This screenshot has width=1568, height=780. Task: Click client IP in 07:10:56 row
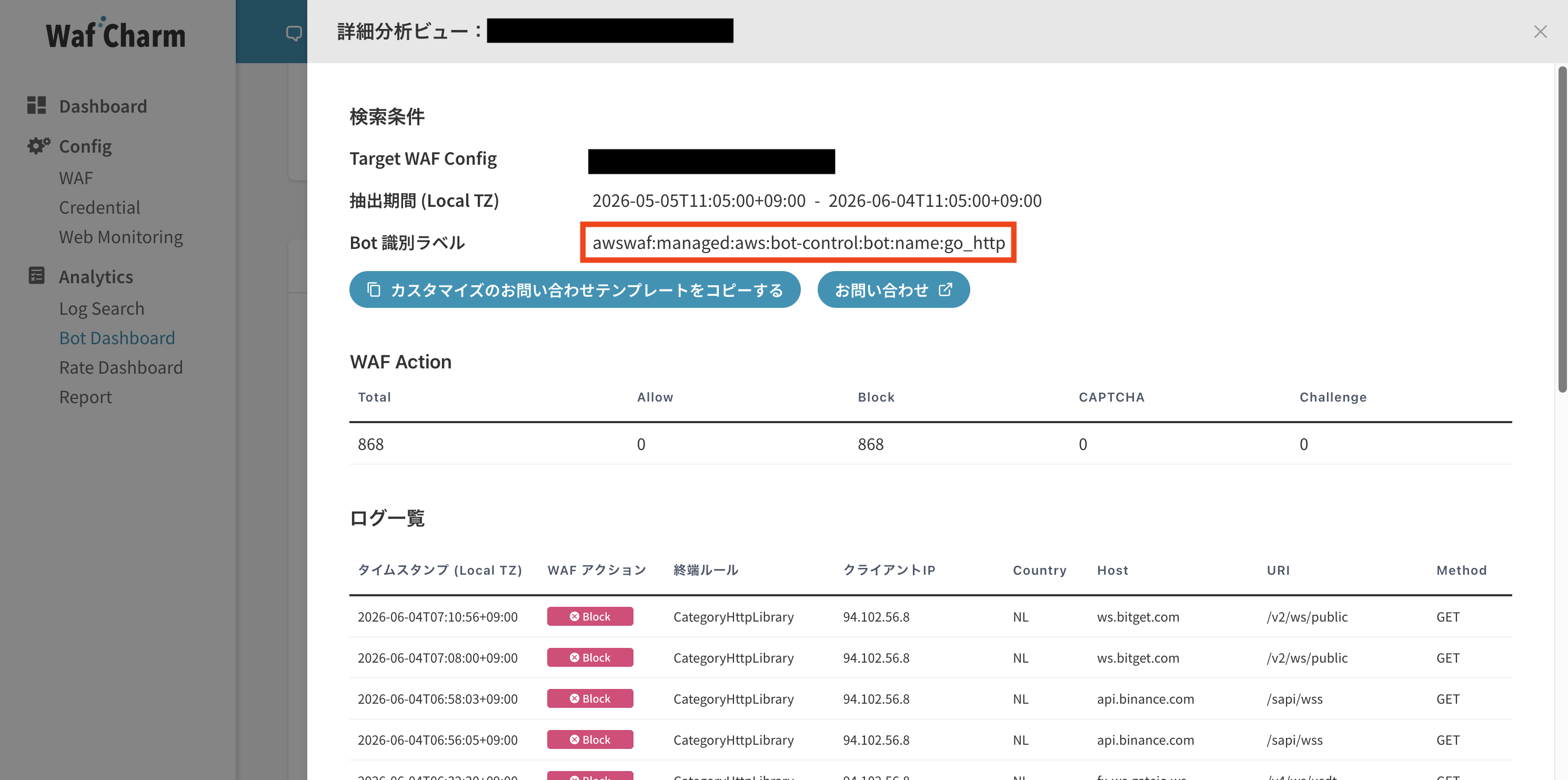point(876,617)
